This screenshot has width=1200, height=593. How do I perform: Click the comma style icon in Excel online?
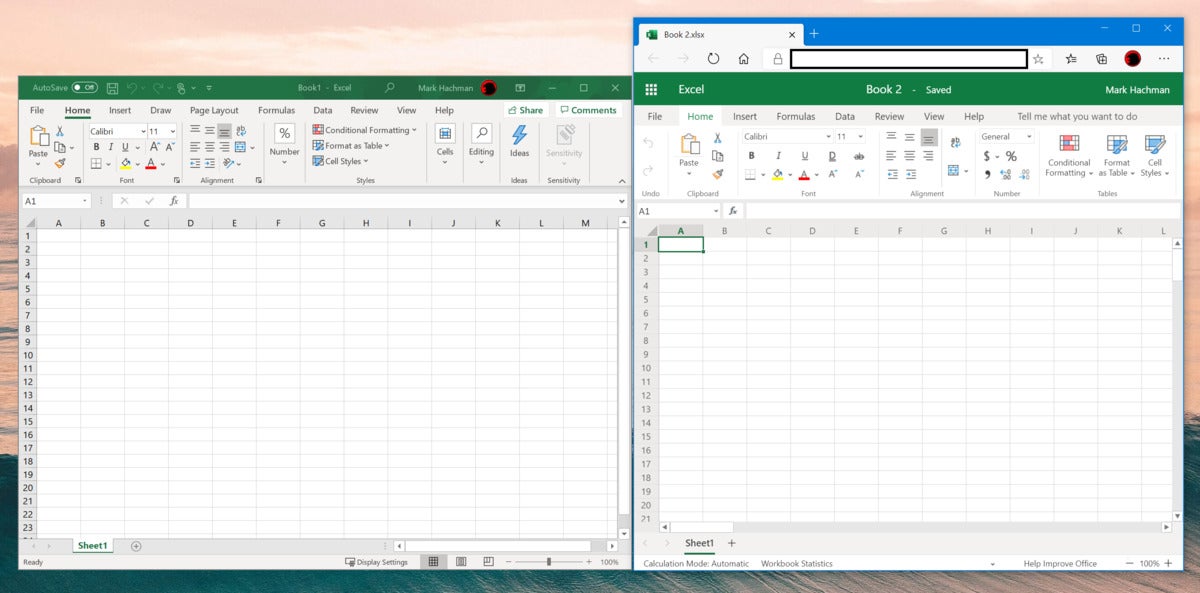(x=987, y=174)
